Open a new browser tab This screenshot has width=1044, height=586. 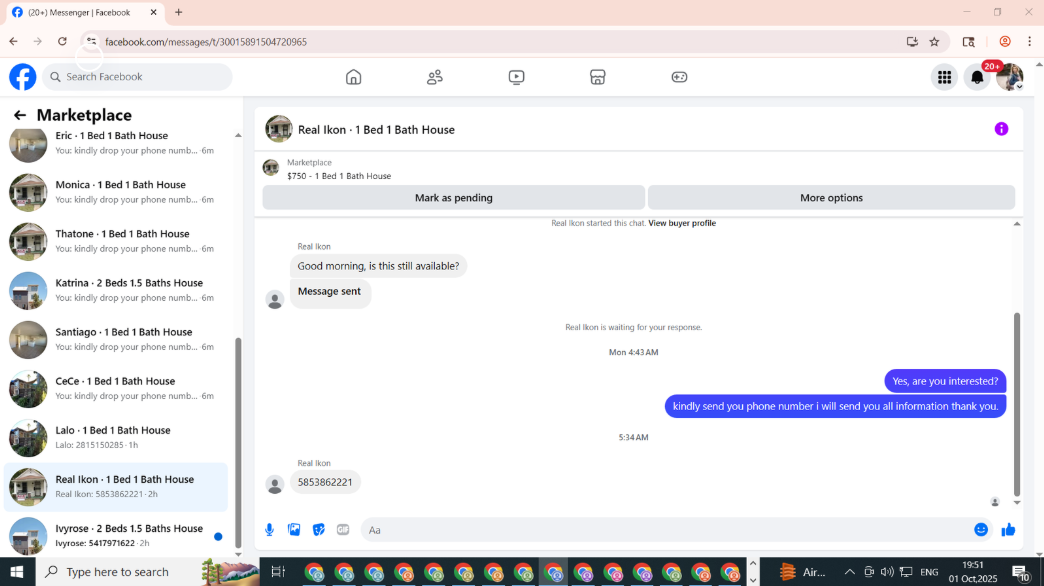[178, 12]
